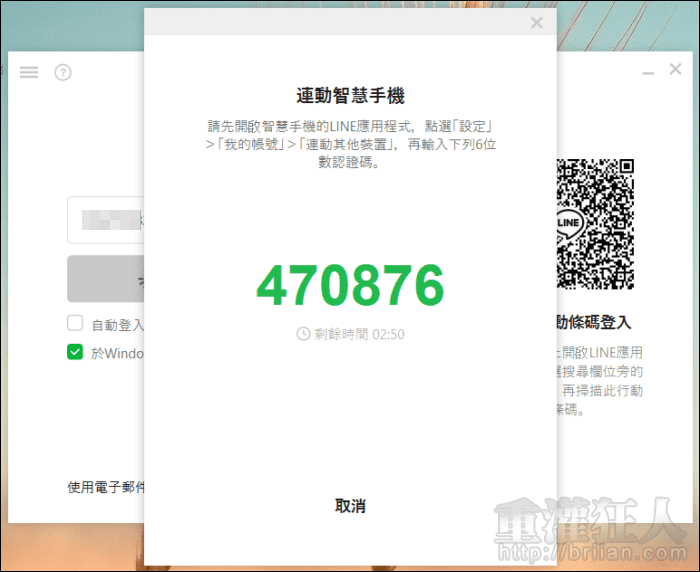
Task: Close the 連動智慧手機 dialog with X
Action: (536, 23)
